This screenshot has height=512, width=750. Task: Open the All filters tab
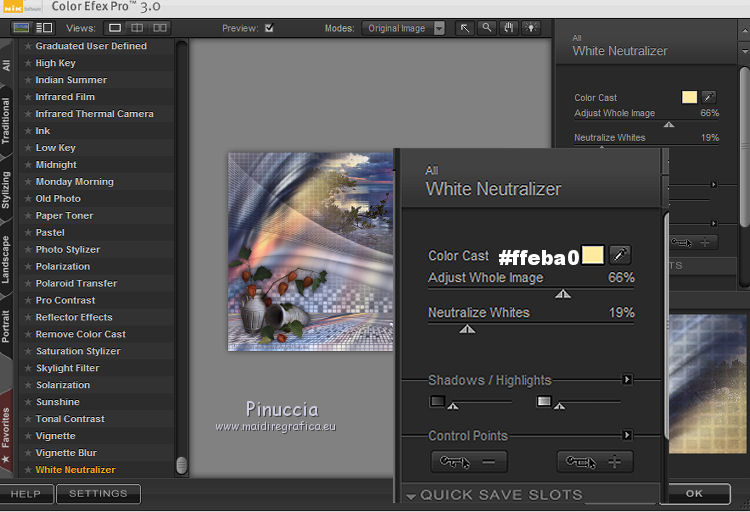point(6,65)
